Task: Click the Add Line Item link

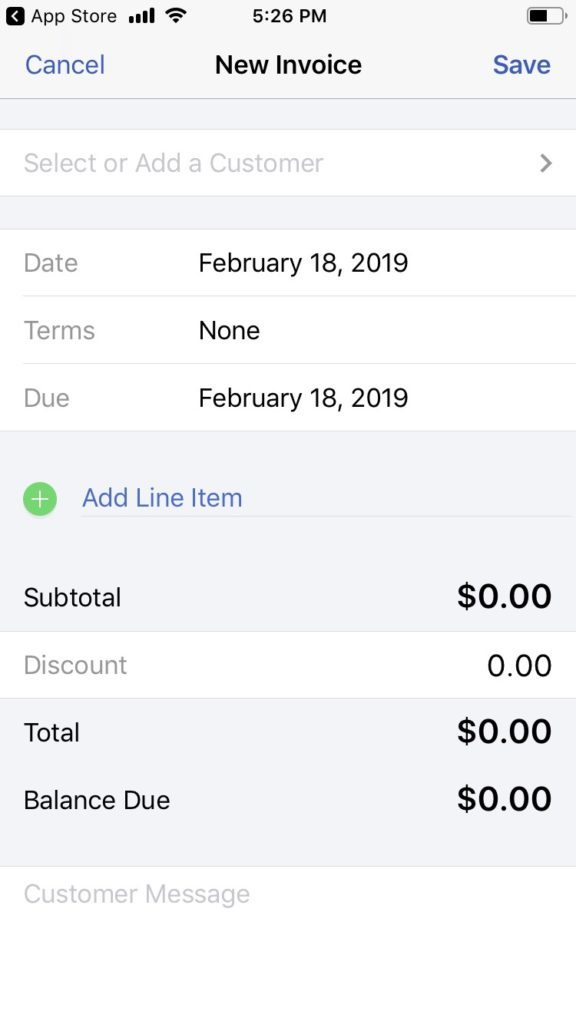Action: pyautogui.click(x=162, y=498)
